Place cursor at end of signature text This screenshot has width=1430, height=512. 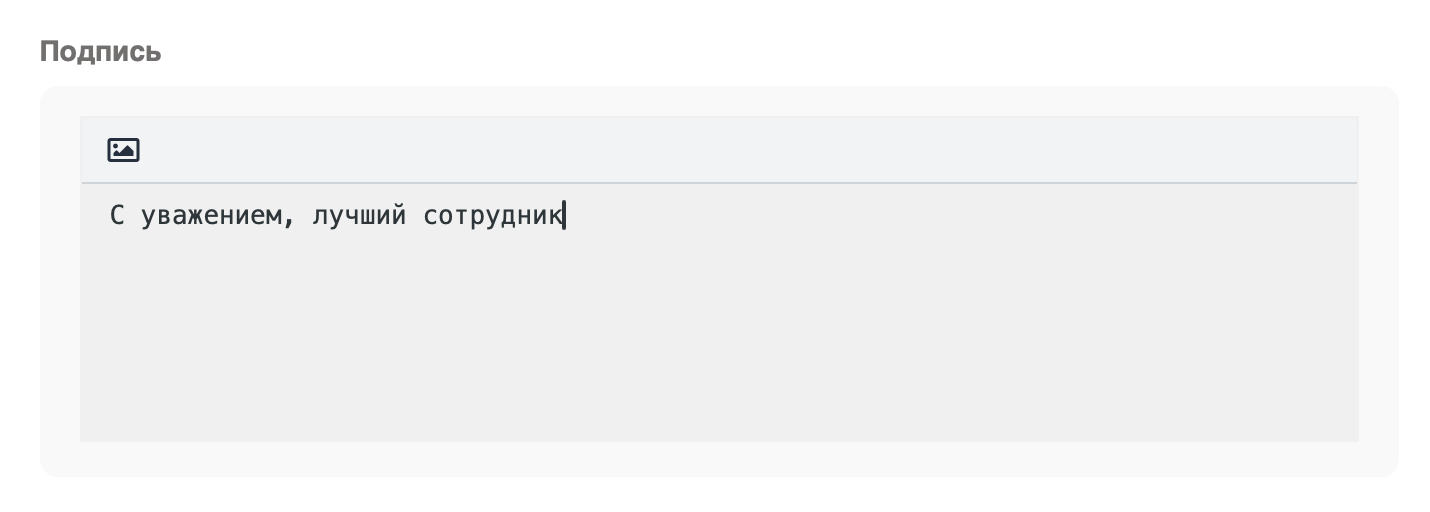pyautogui.click(x=564, y=216)
